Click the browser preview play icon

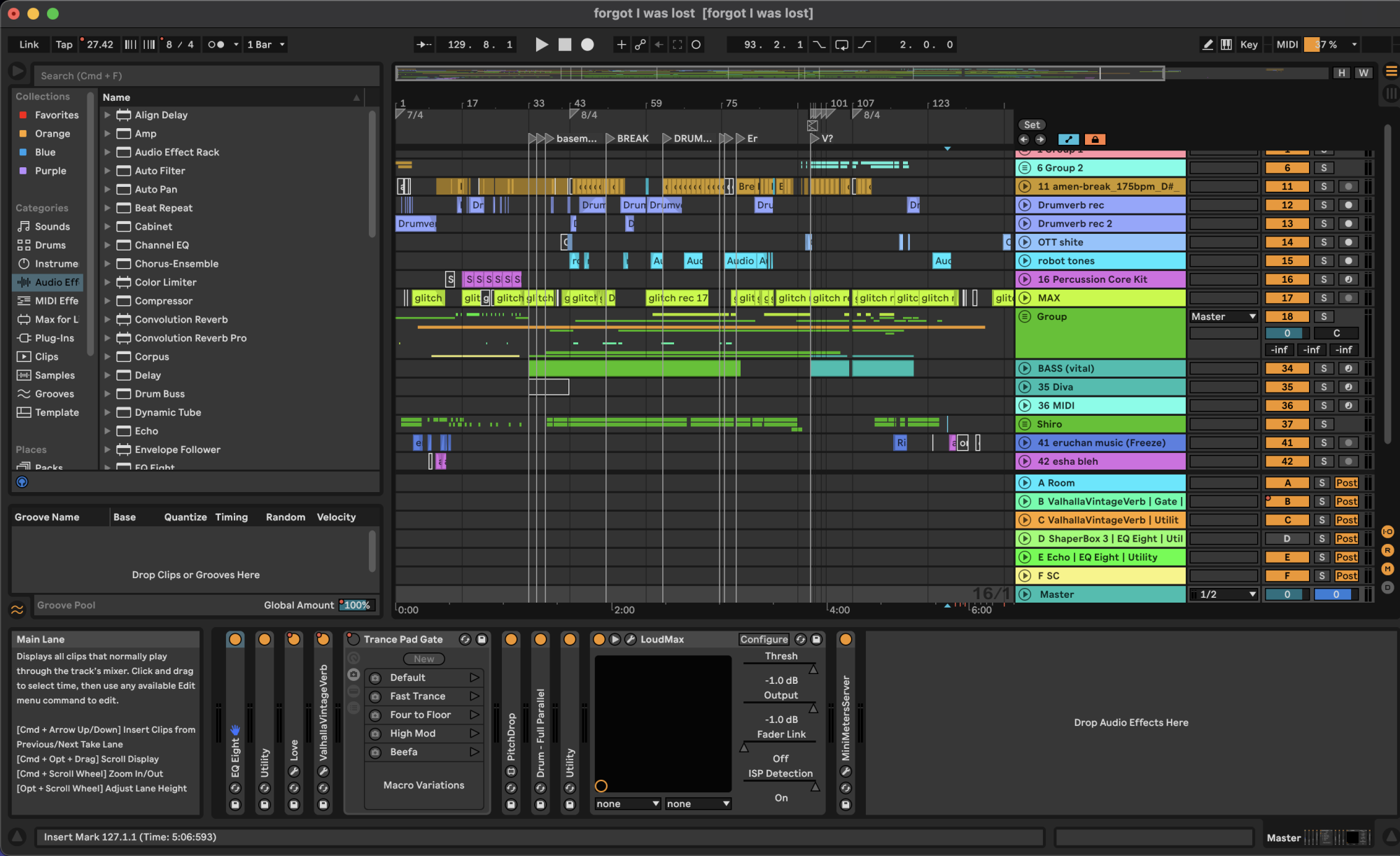coord(17,72)
